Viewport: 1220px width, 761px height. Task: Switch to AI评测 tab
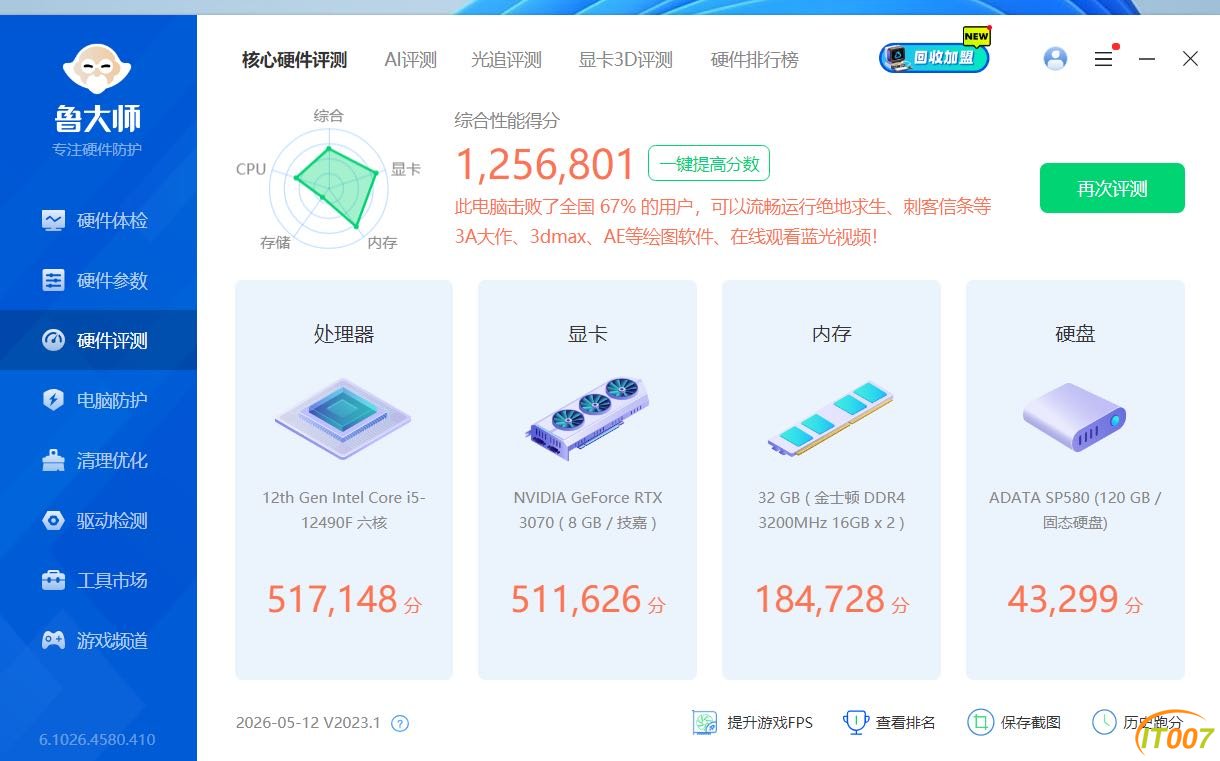point(410,60)
